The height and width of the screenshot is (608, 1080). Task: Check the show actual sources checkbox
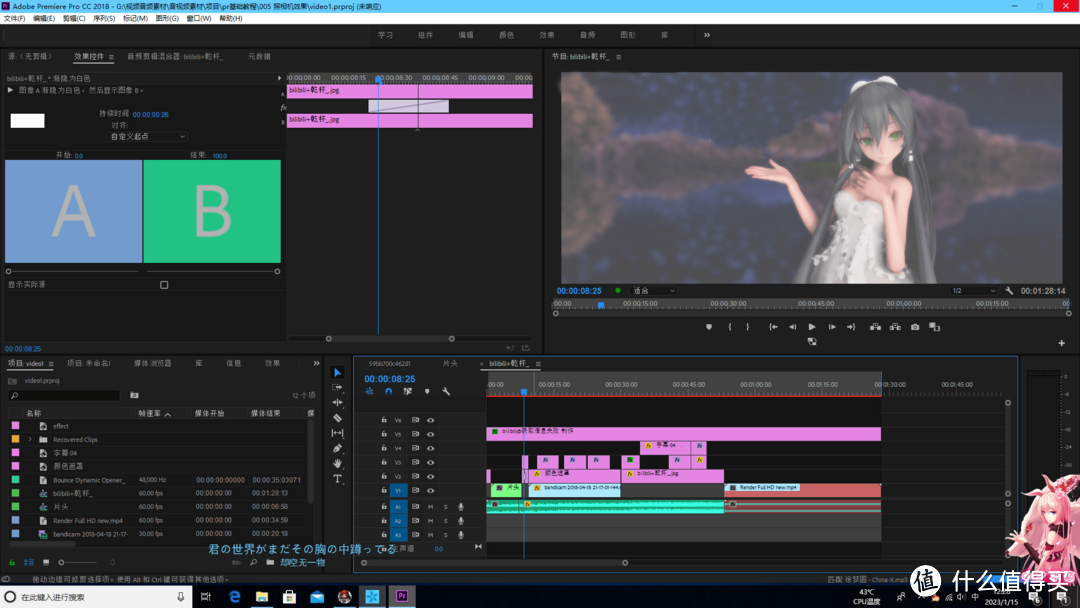pos(164,284)
